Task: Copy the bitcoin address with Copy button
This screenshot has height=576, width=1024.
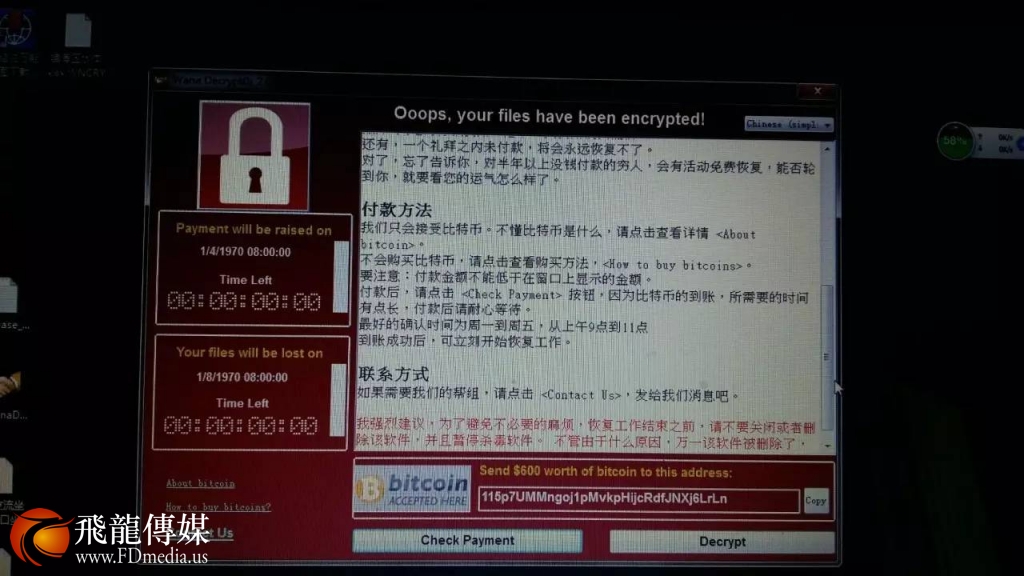Action: point(816,501)
